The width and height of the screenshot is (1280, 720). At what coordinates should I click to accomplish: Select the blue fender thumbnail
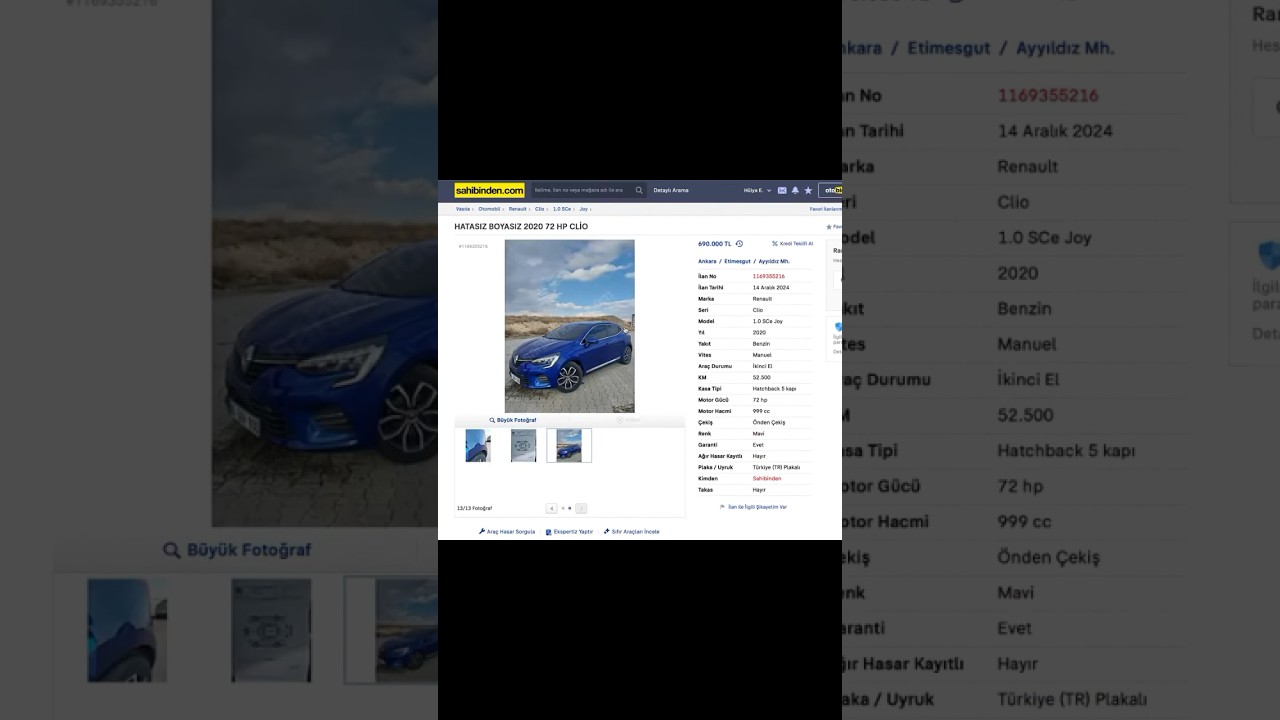coord(478,446)
